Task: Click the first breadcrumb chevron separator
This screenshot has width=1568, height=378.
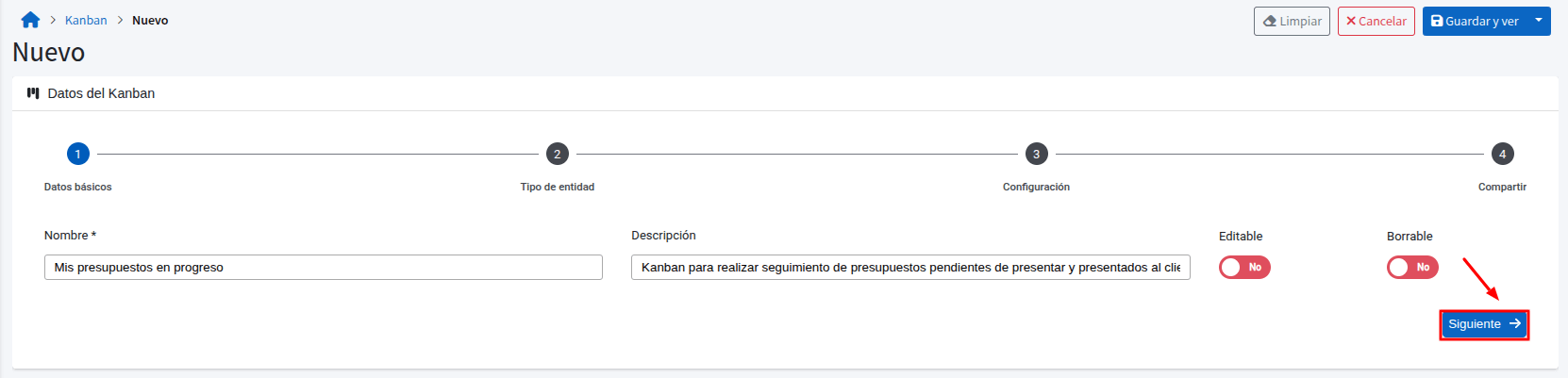Action: (x=53, y=21)
